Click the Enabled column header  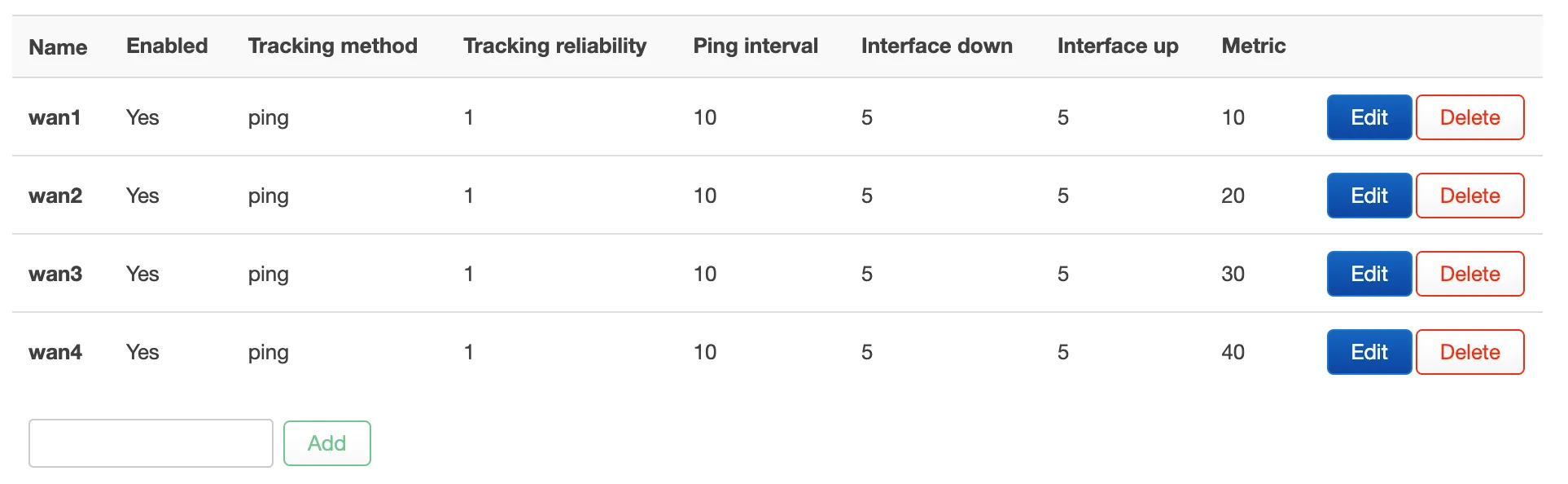click(167, 46)
